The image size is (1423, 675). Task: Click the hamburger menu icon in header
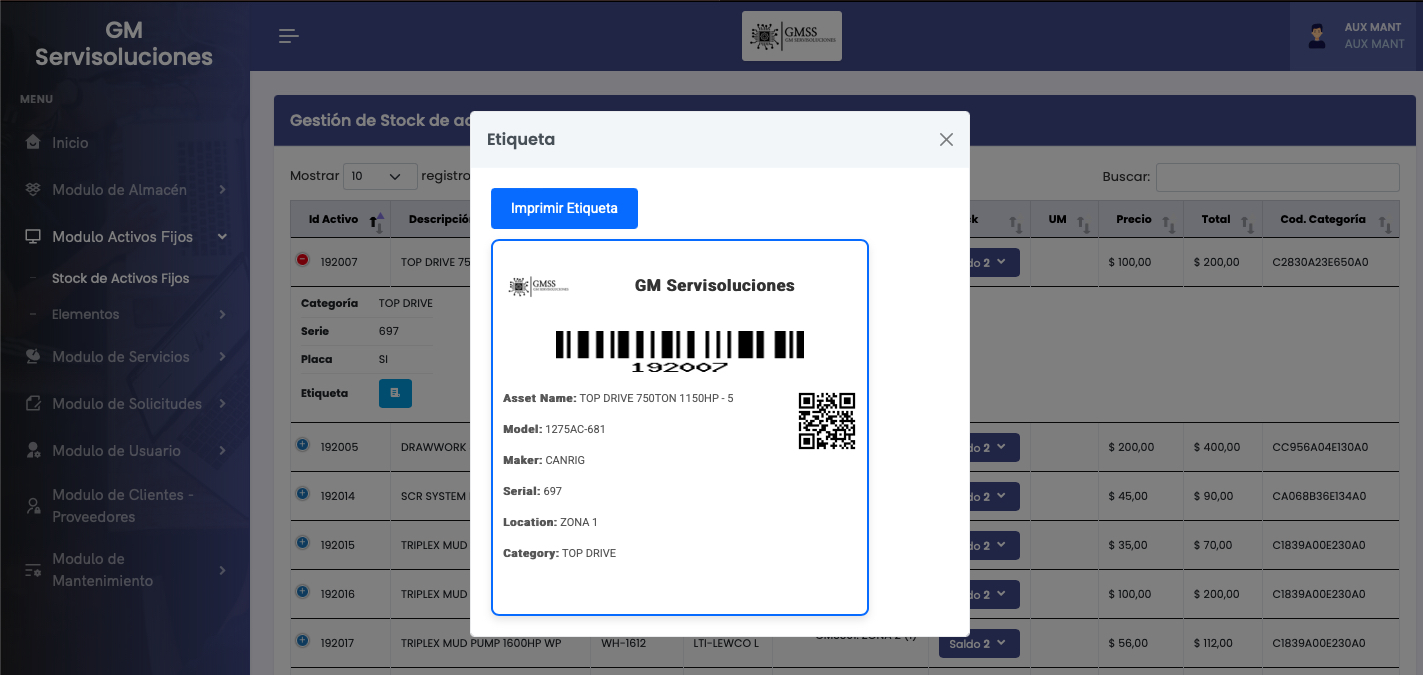(x=288, y=37)
